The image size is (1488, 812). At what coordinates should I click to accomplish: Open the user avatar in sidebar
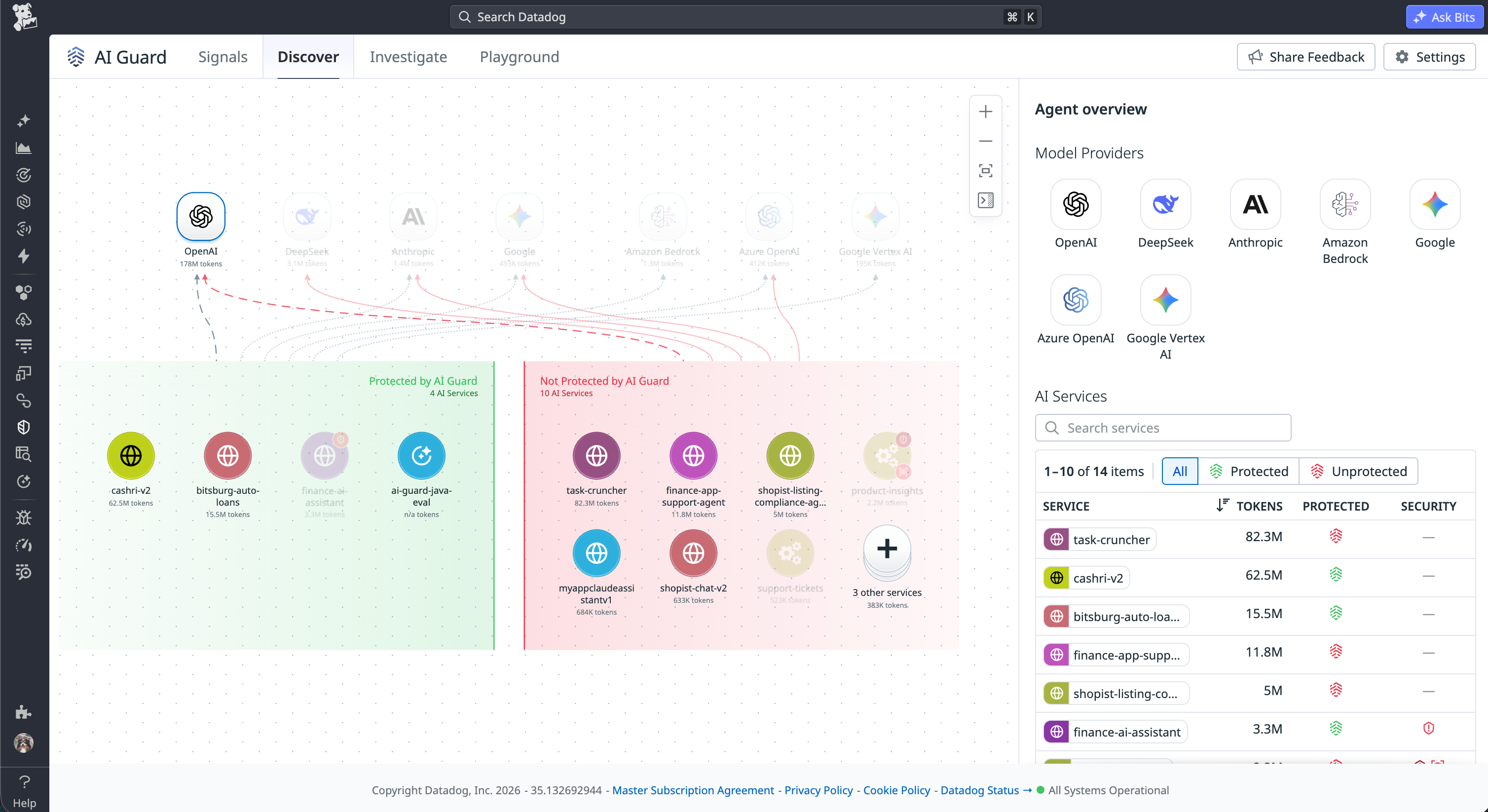click(24, 742)
